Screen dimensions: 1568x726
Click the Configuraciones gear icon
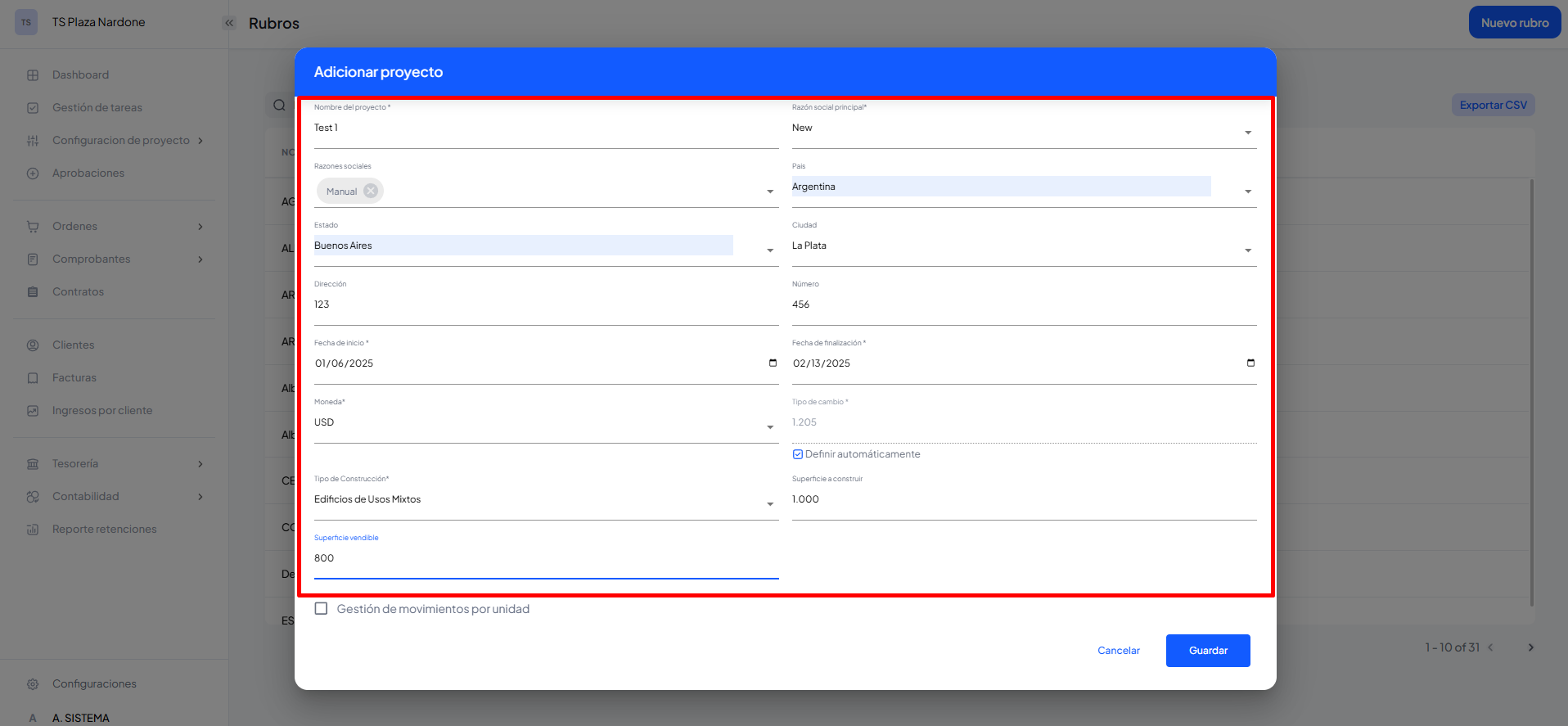click(x=33, y=684)
